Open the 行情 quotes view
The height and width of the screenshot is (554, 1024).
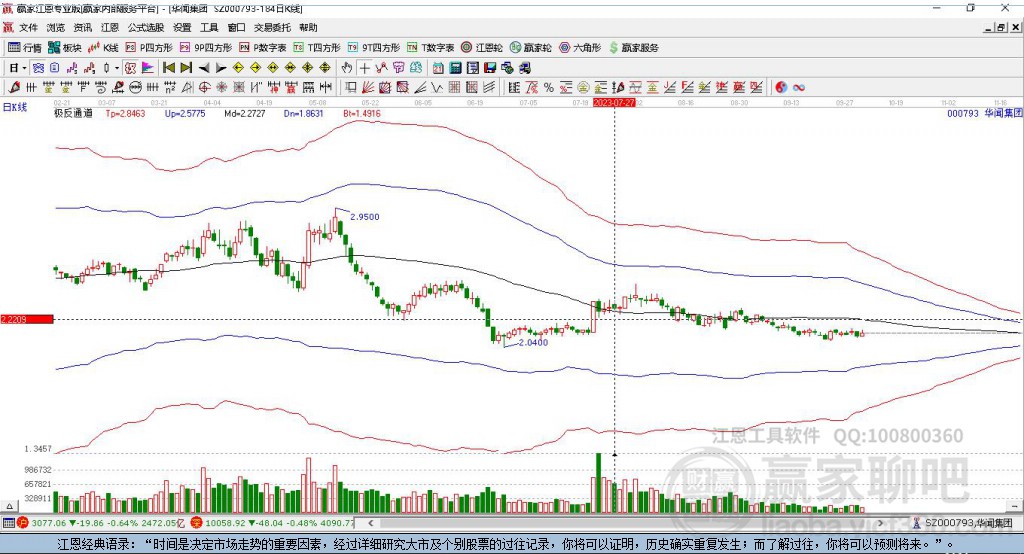coord(24,48)
